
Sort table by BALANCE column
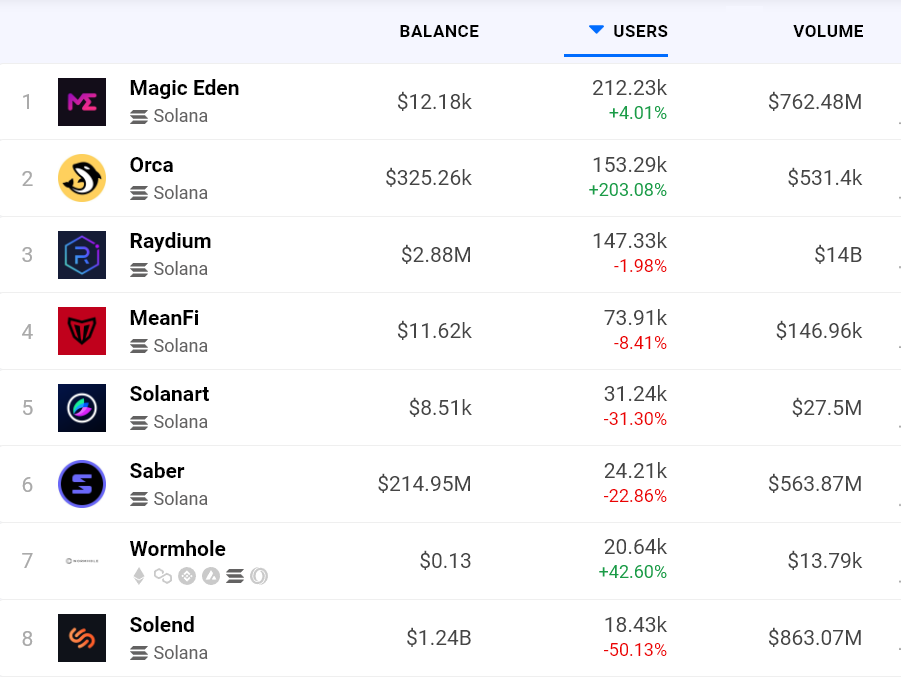pos(439,31)
